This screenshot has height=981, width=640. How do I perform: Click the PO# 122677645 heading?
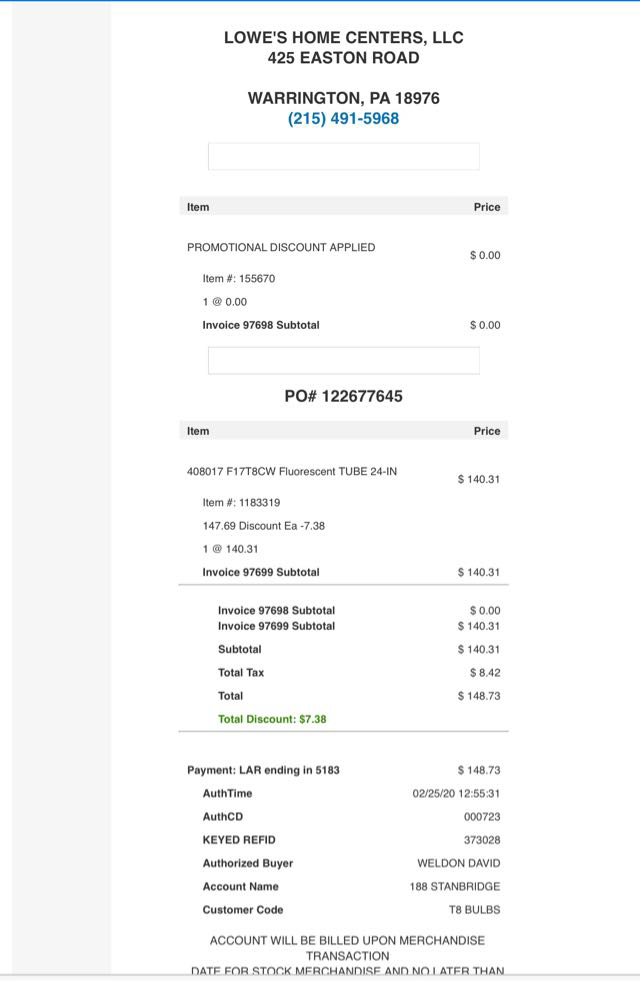[343, 396]
